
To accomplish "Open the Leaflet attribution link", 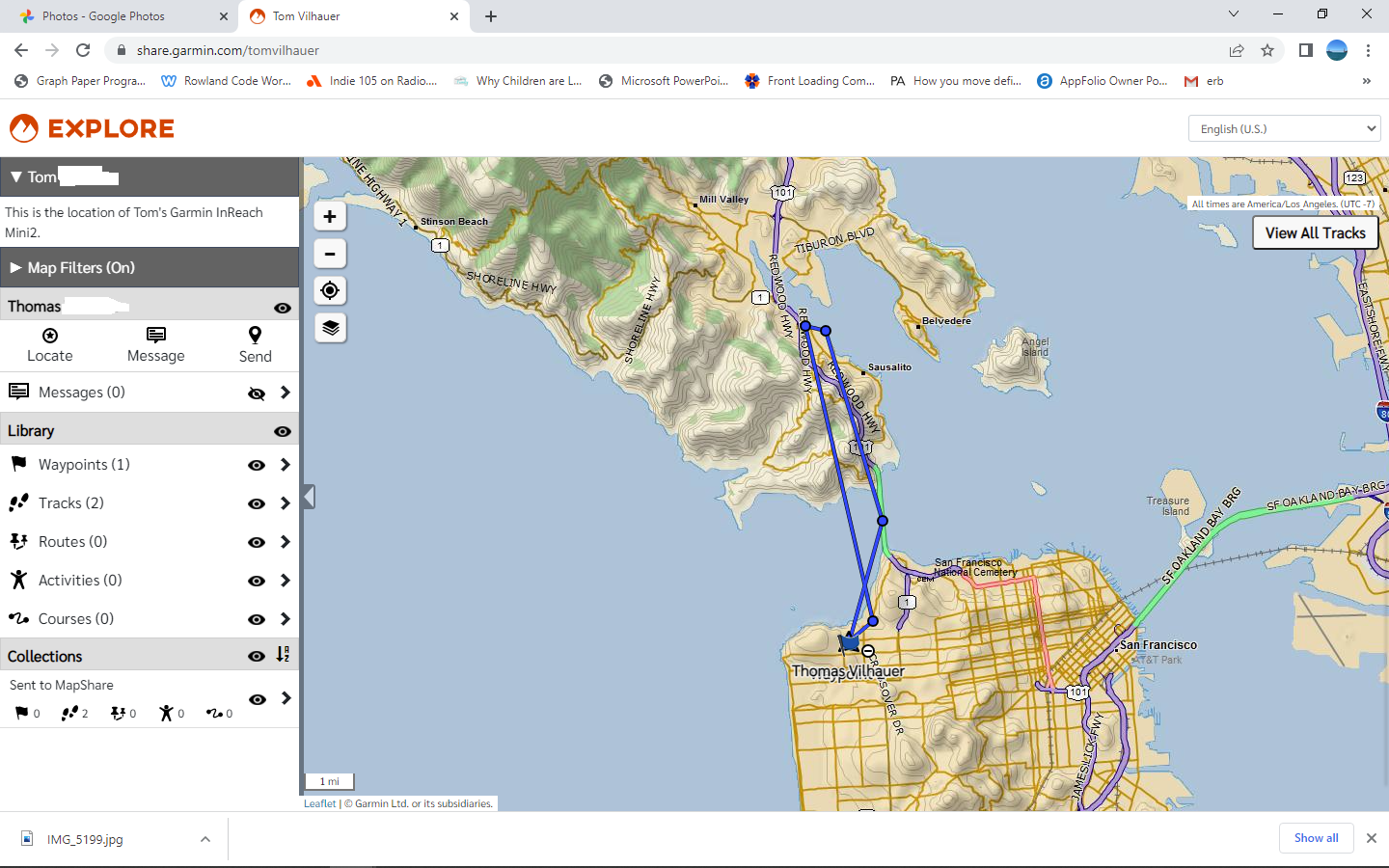I will point(319,803).
